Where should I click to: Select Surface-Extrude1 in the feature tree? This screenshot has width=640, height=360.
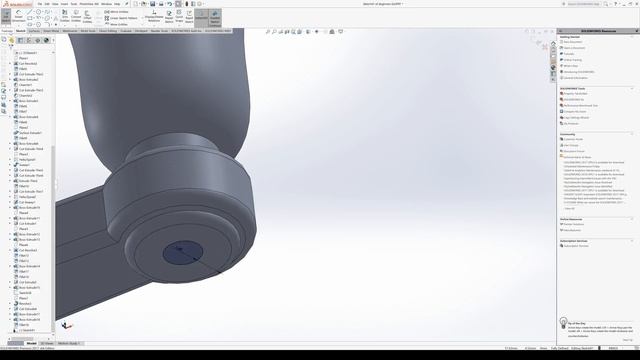click(x=30, y=133)
